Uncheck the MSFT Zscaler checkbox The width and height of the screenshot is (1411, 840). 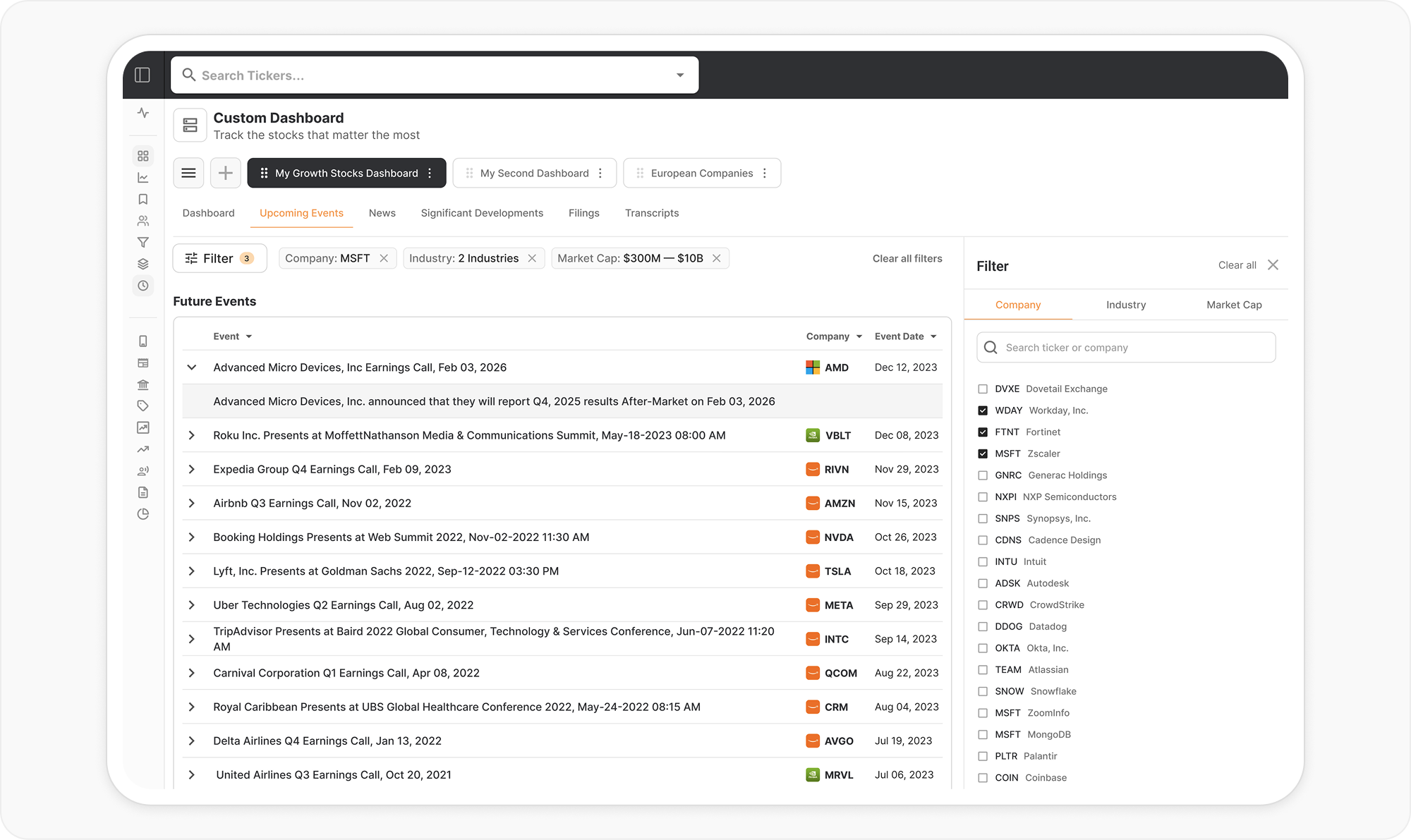click(x=983, y=454)
